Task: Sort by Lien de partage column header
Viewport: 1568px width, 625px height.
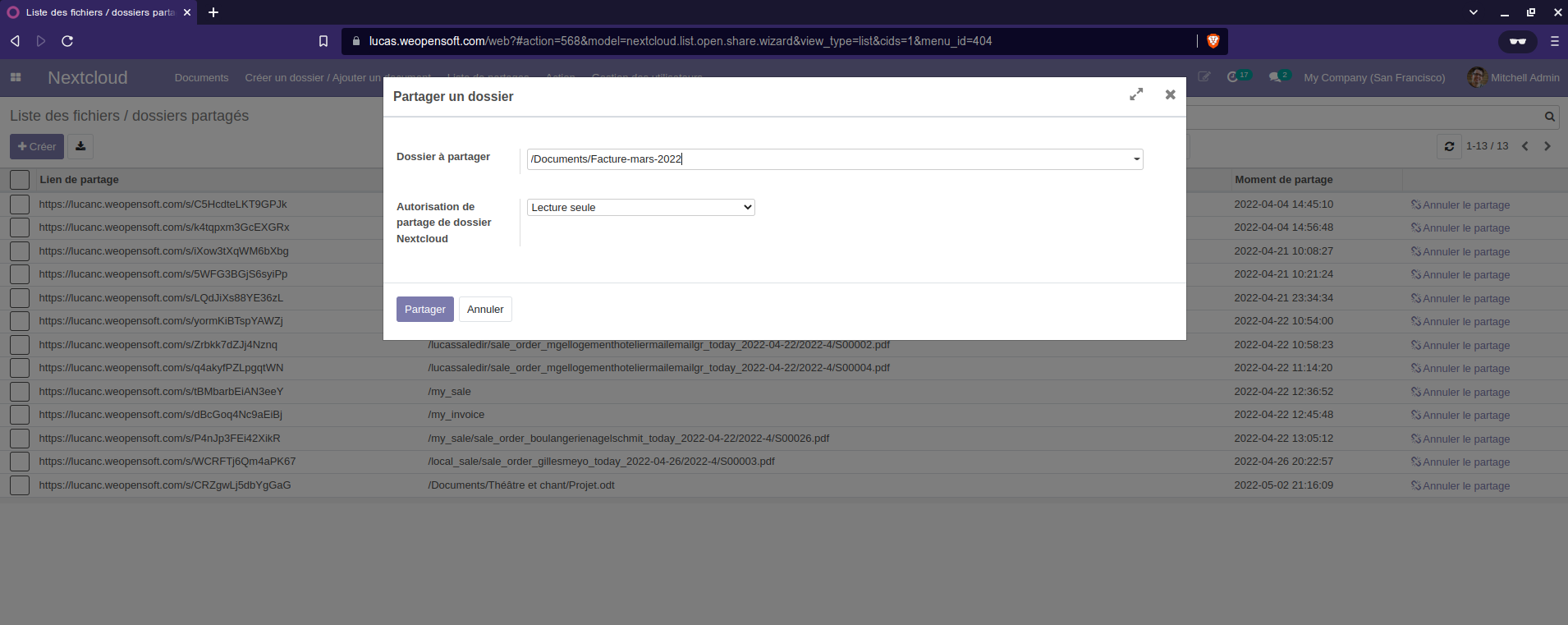Action: click(x=79, y=179)
